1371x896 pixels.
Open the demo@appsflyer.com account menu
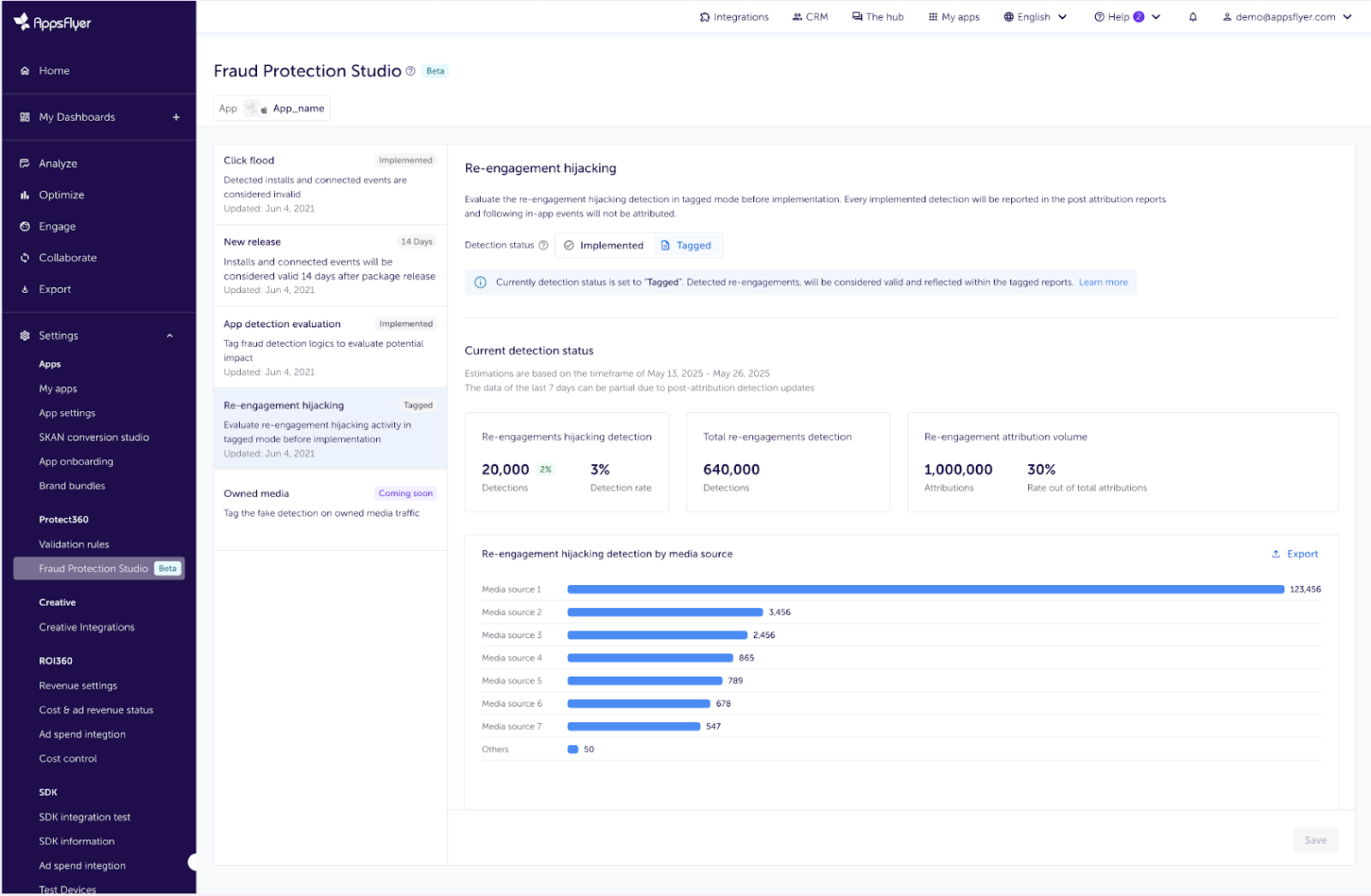pyautogui.click(x=1286, y=17)
